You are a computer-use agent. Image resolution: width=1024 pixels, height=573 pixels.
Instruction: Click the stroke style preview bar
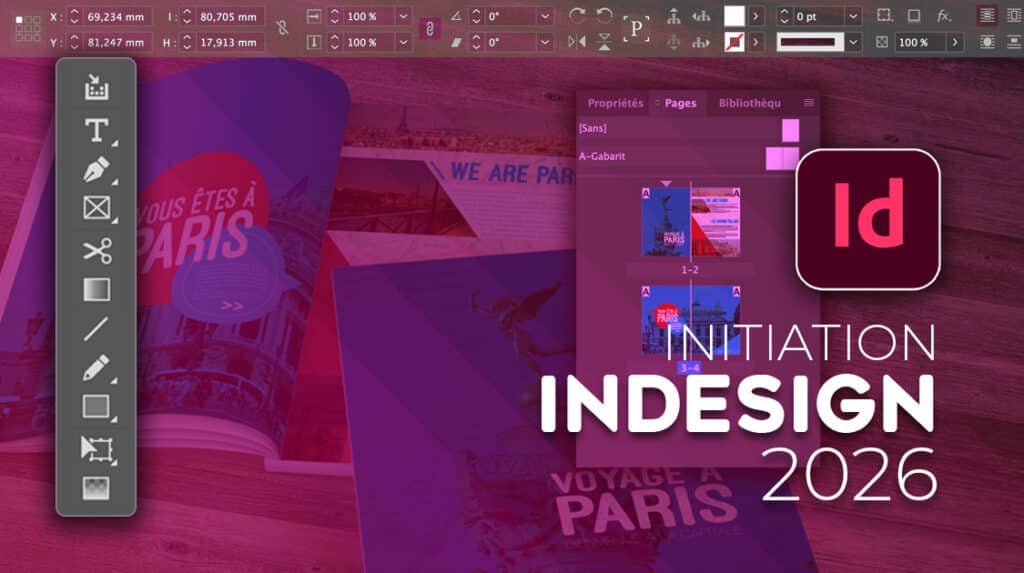(809, 42)
